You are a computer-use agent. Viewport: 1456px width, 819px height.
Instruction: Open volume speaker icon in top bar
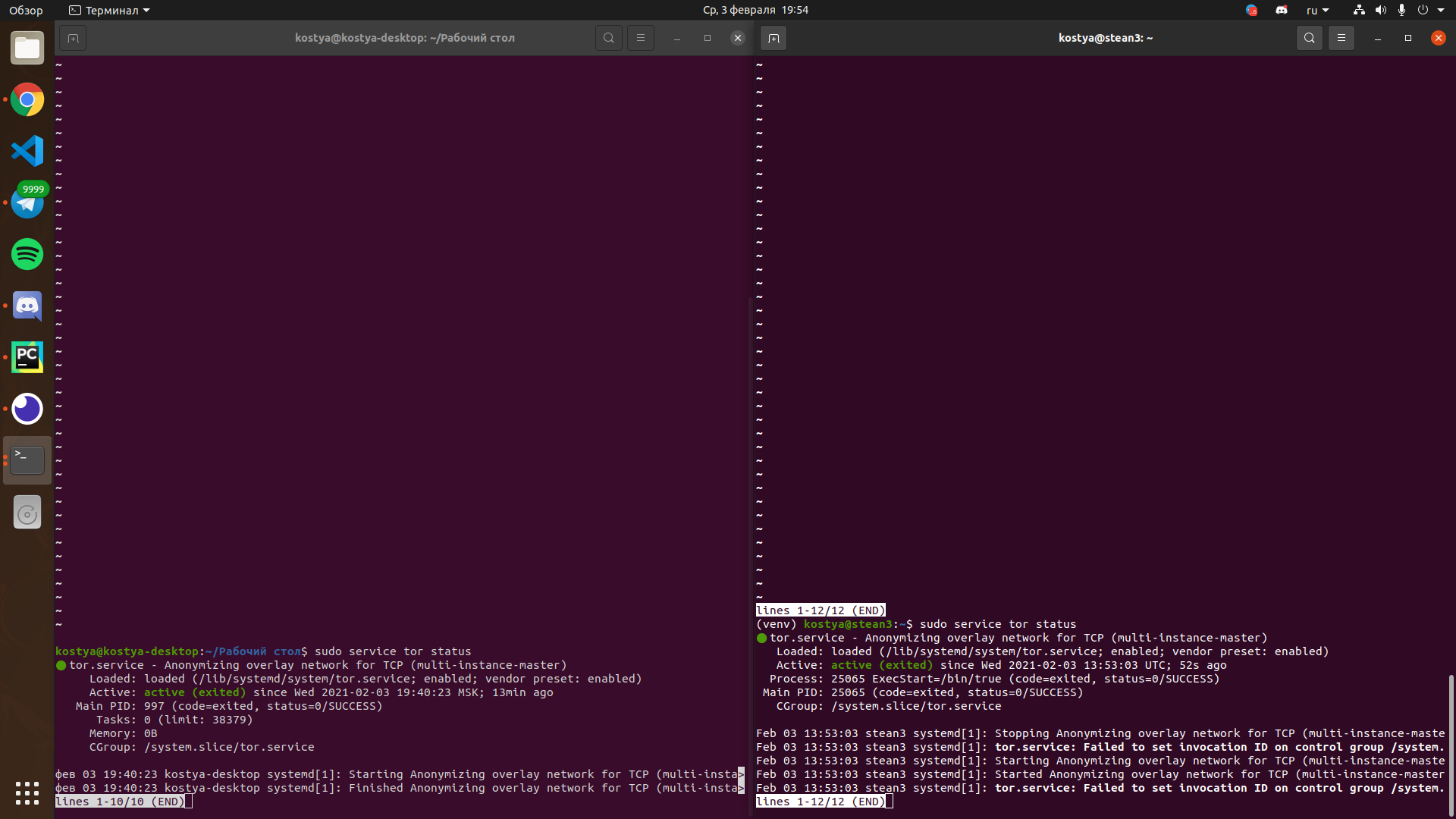[x=1381, y=10]
